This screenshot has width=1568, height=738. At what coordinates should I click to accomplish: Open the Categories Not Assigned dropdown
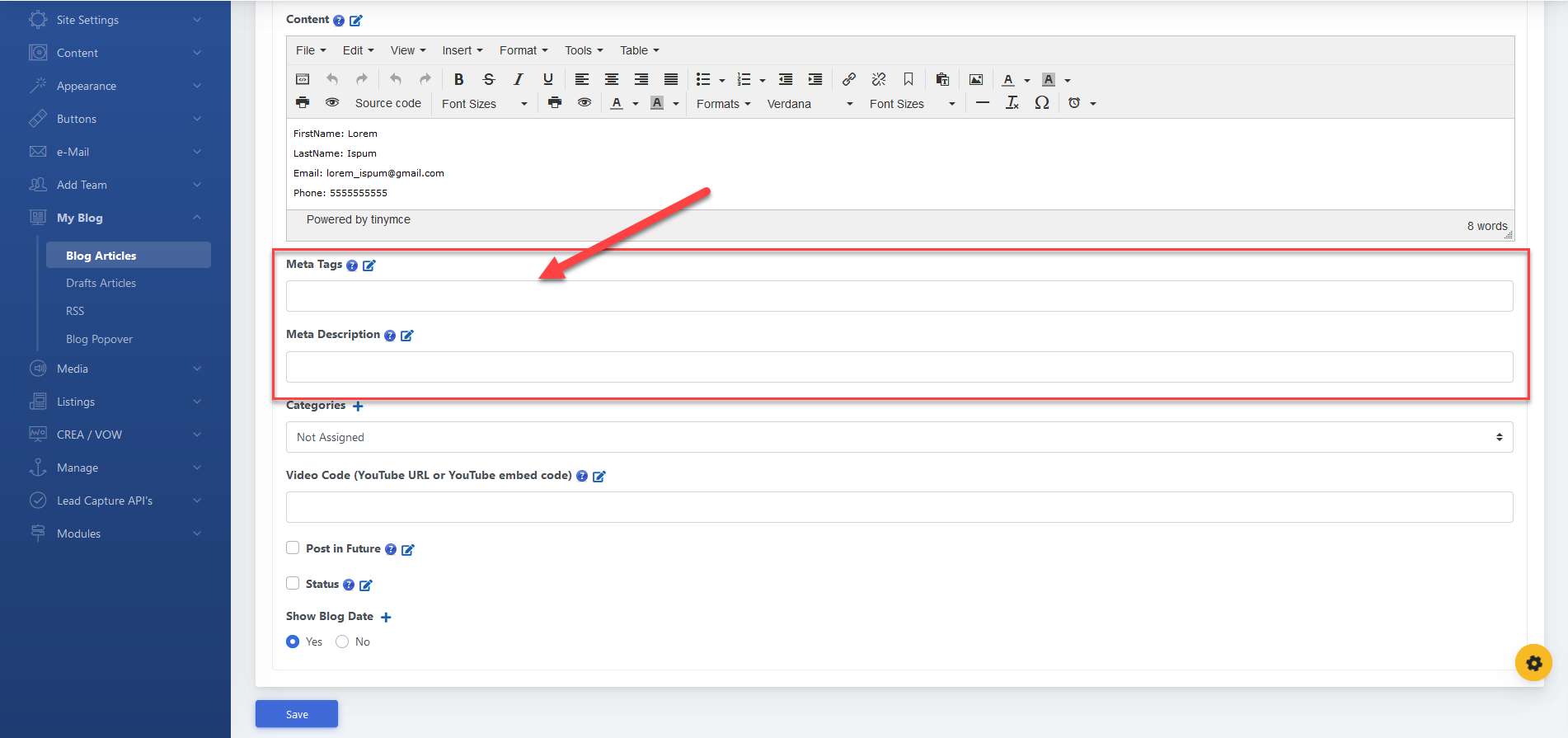[899, 437]
